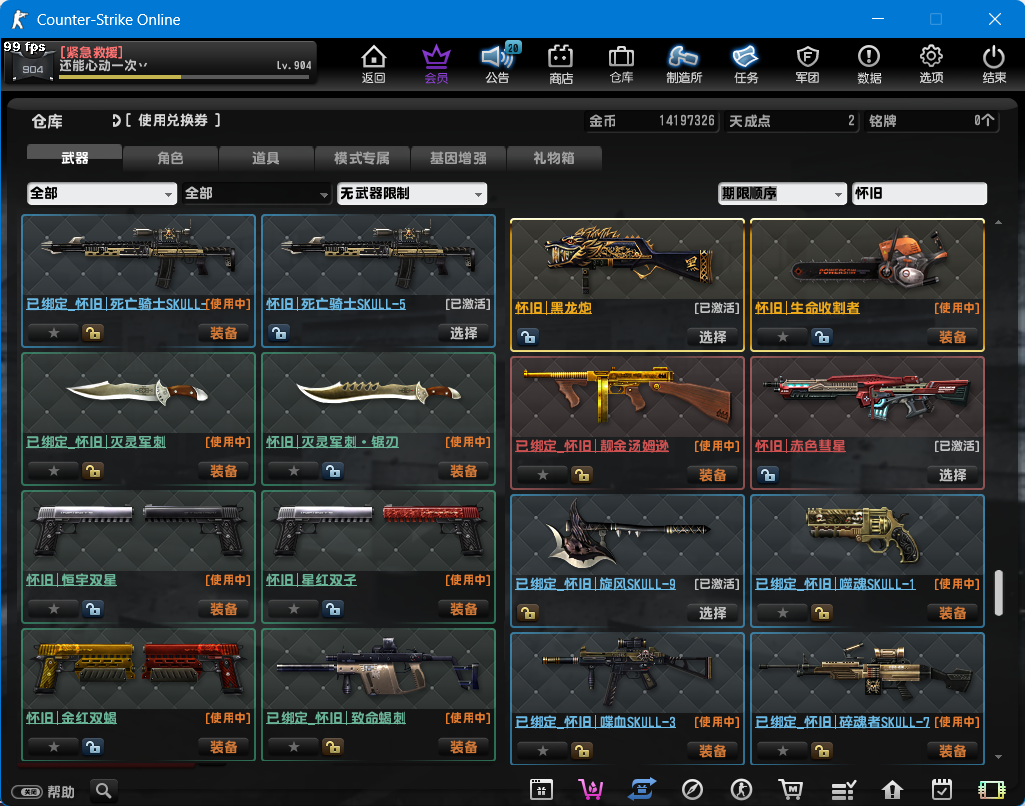Favorite 已绑定_怀旧|灭灵军刺 with its star
The width and height of the screenshot is (1025, 806).
[x=54, y=471]
